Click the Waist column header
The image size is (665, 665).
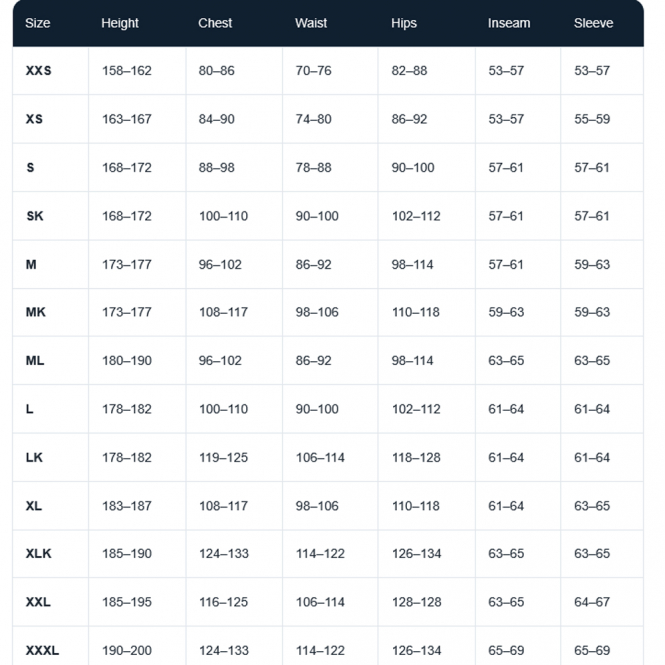pyautogui.click(x=311, y=23)
